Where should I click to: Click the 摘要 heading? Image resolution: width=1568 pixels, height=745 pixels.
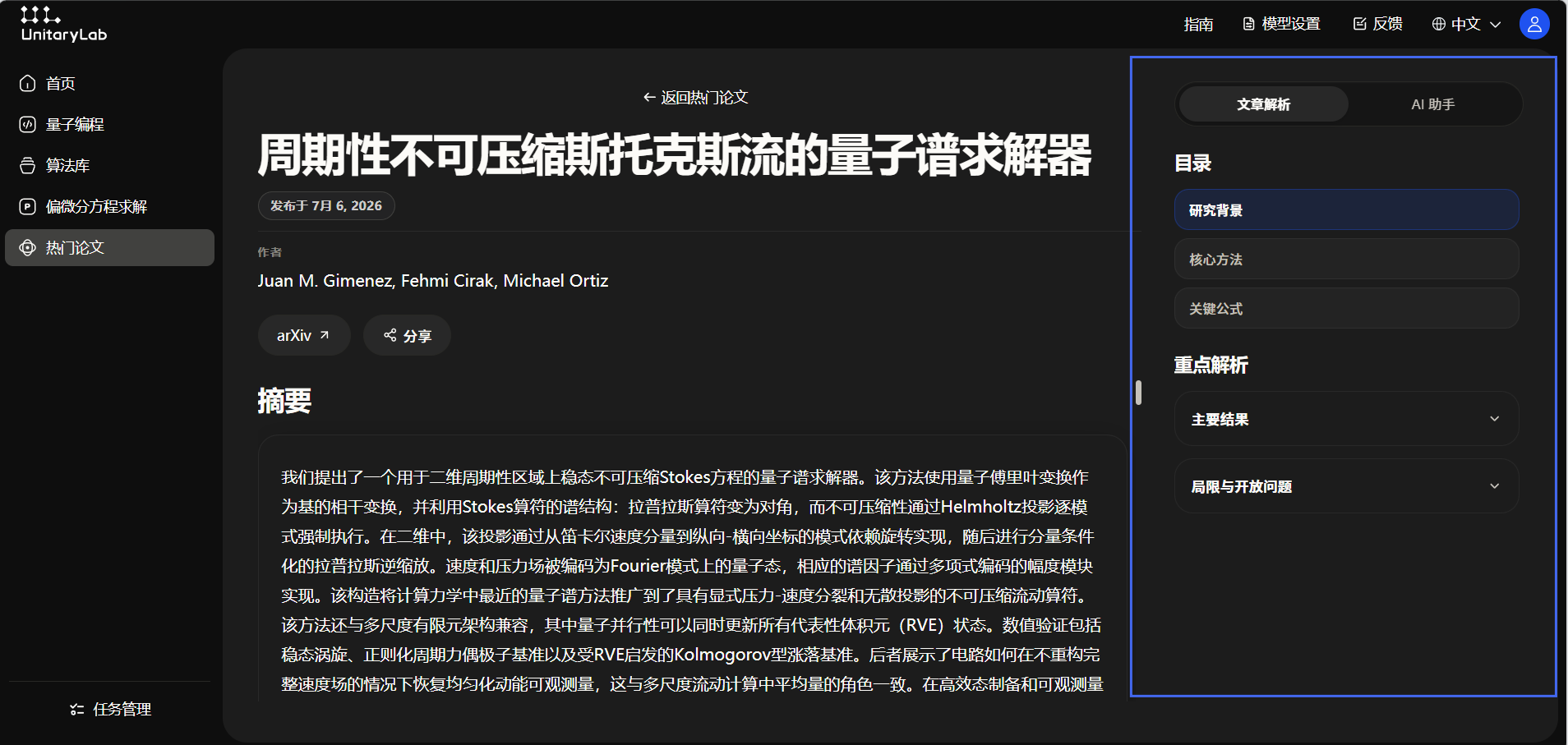click(x=284, y=401)
